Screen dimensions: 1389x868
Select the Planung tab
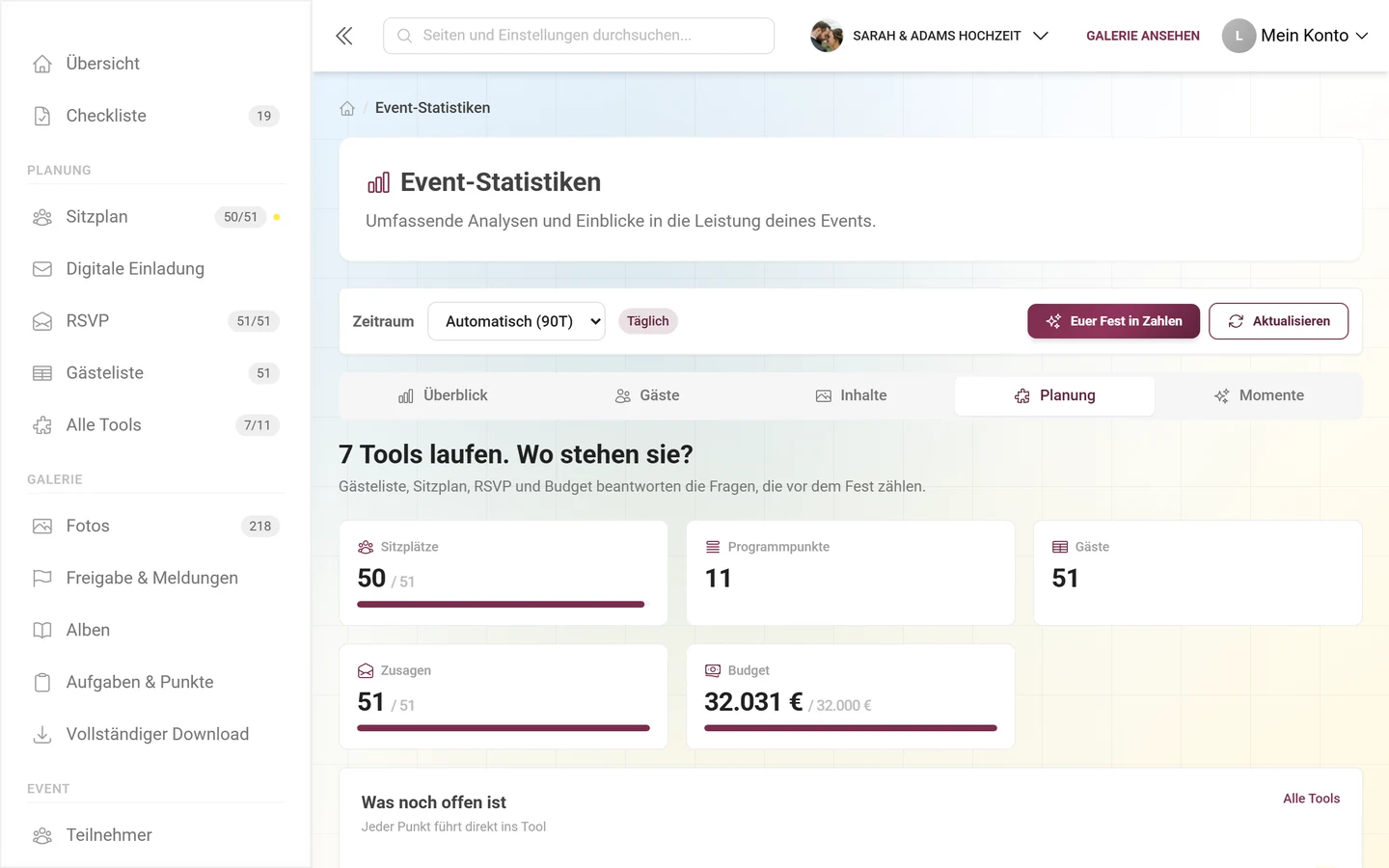(1054, 395)
